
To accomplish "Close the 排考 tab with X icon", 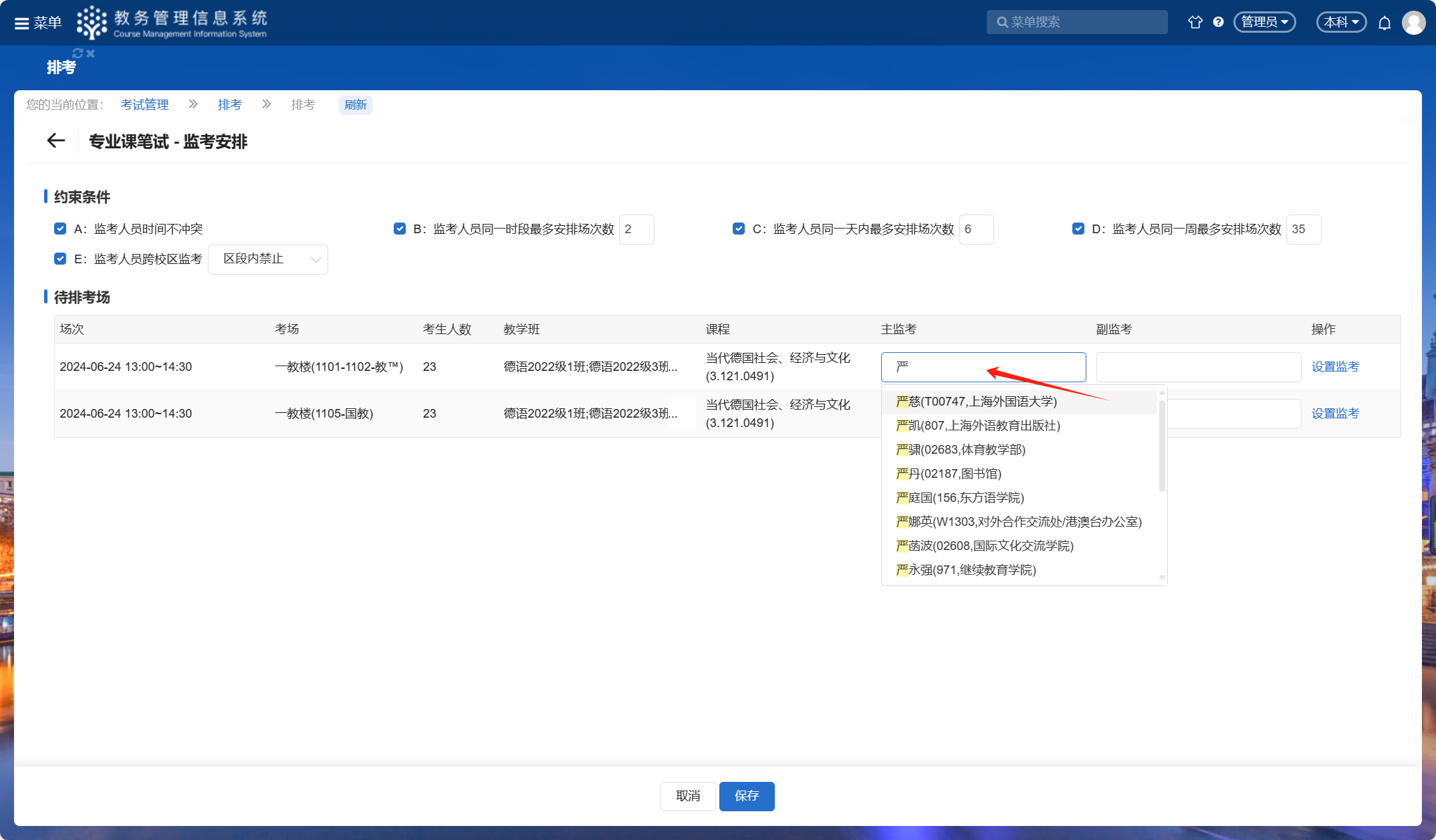I will click(91, 53).
